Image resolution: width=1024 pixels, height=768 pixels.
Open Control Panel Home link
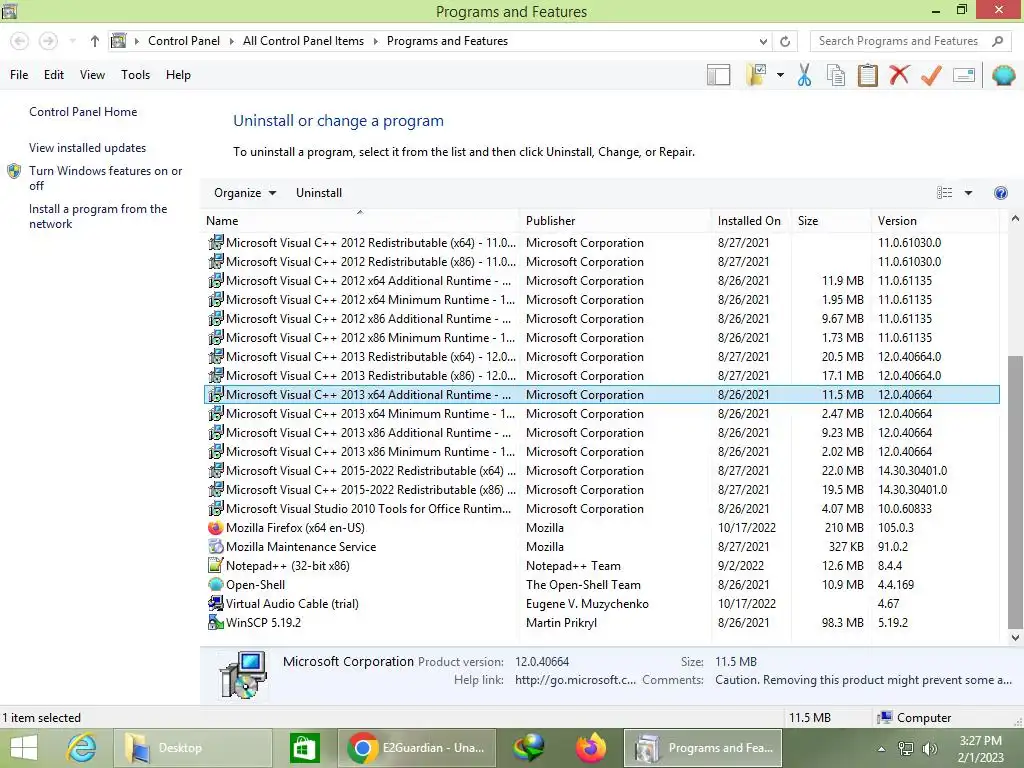pyautogui.click(x=83, y=112)
